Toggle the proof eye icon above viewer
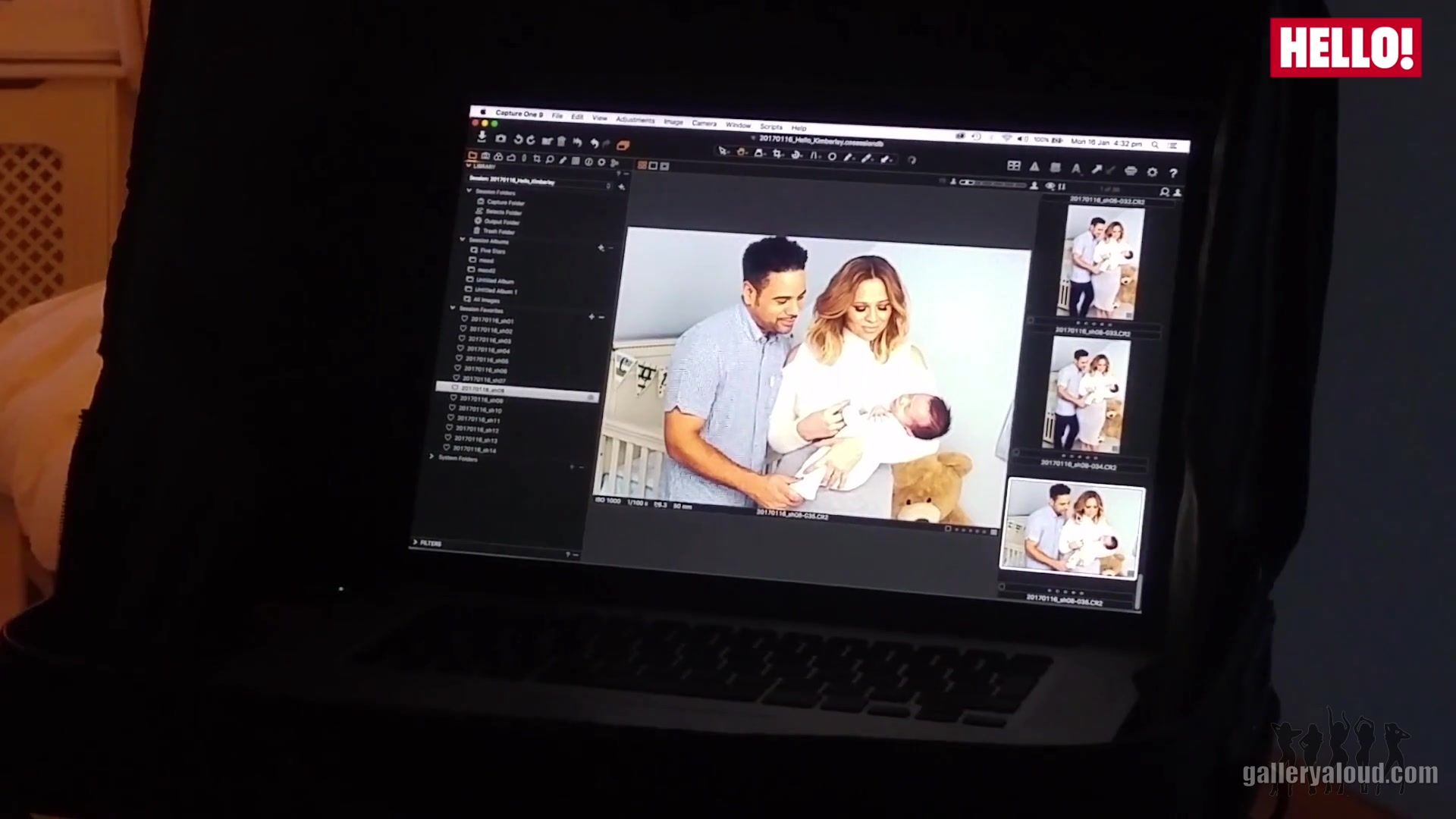This screenshot has width=1456, height=819. (x=1050, y=186)
